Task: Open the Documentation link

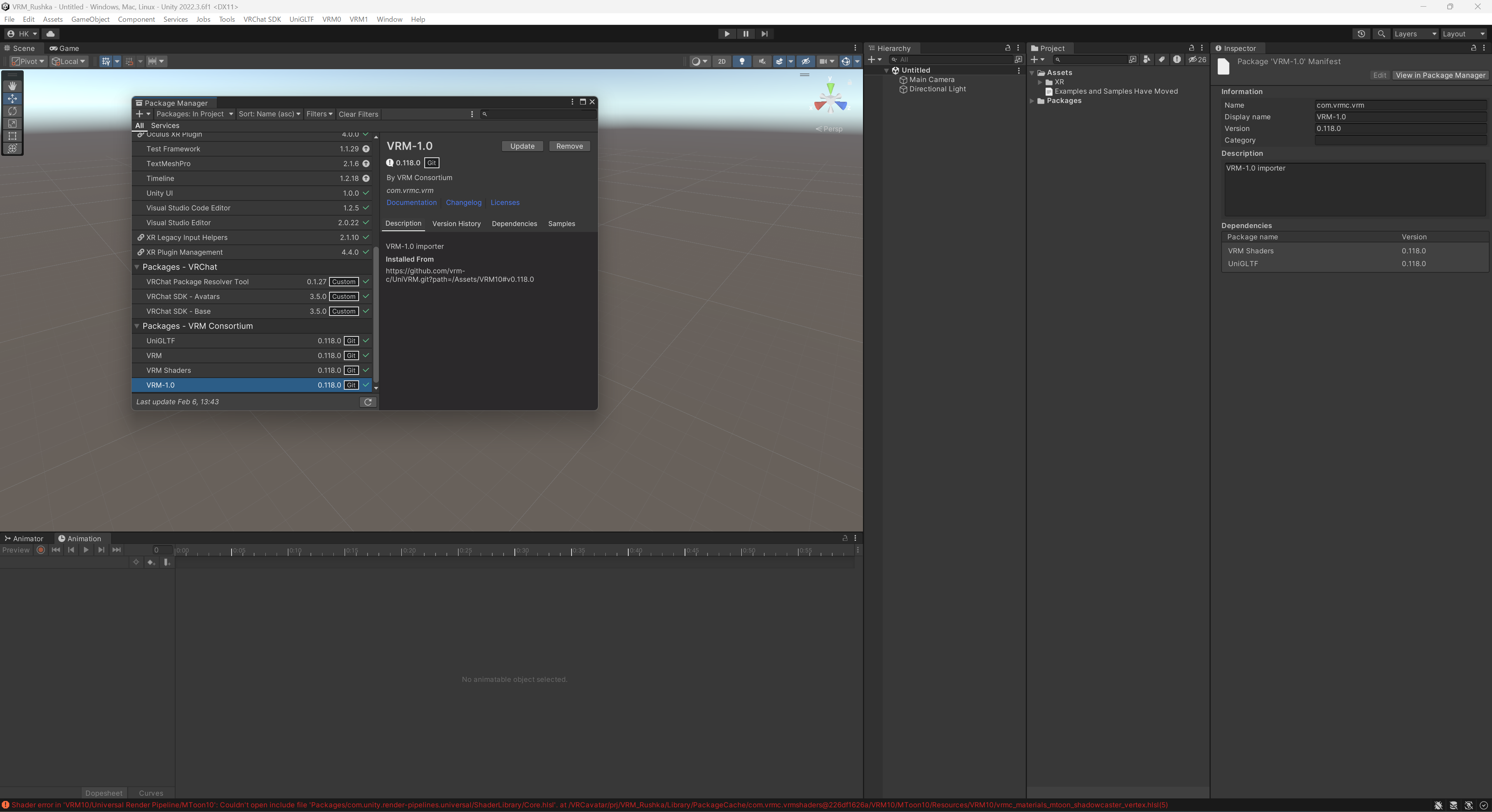Action: (411, 202)
